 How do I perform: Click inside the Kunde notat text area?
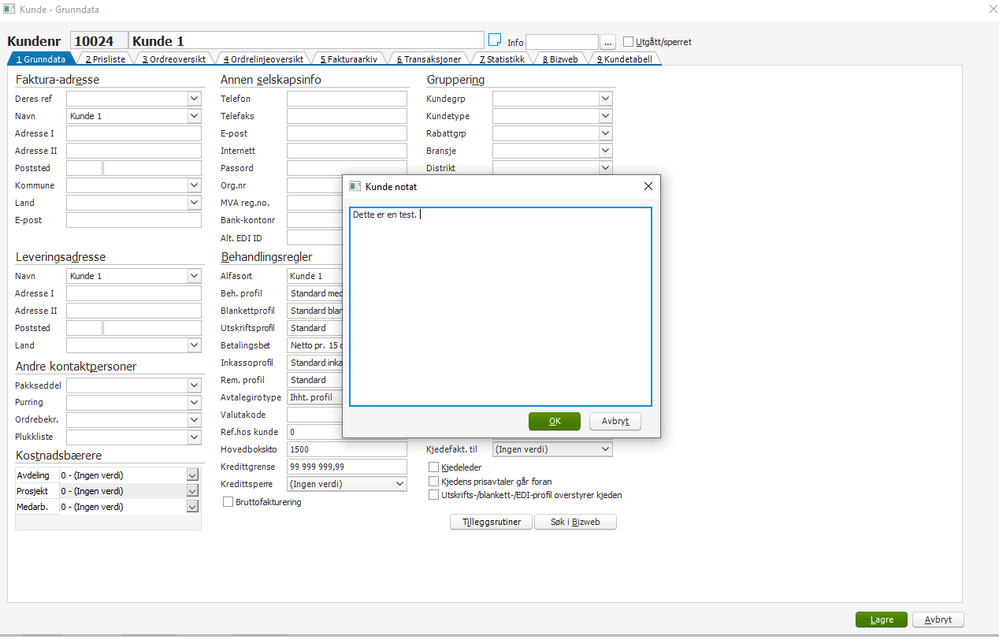pyautogui.click(x=500, y=306)
